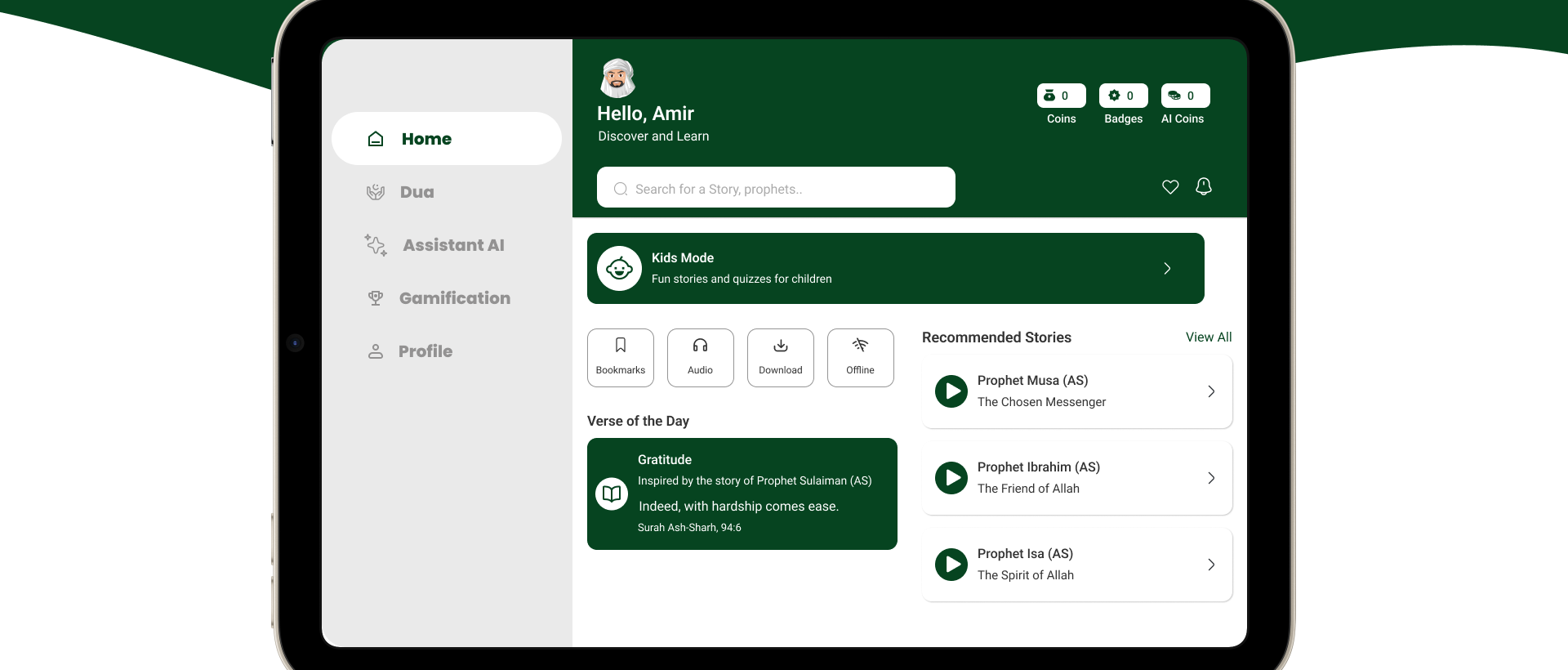Image resolution: width=1568 pixels, height=670 pixels.
Task: Click the Profile person icon
Action: (376, 351)
